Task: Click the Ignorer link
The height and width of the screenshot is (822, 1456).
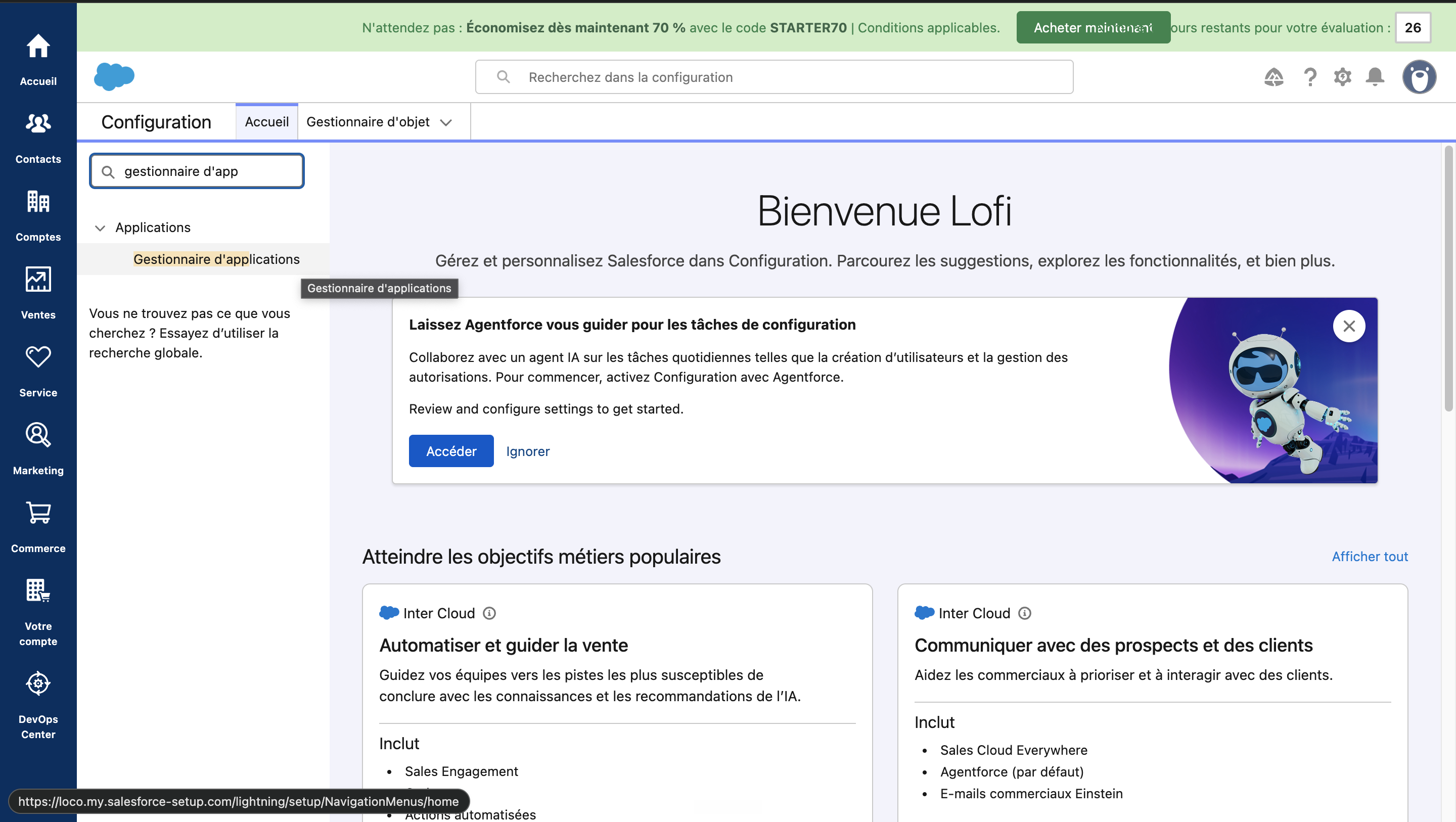Action: coord(527,451)
